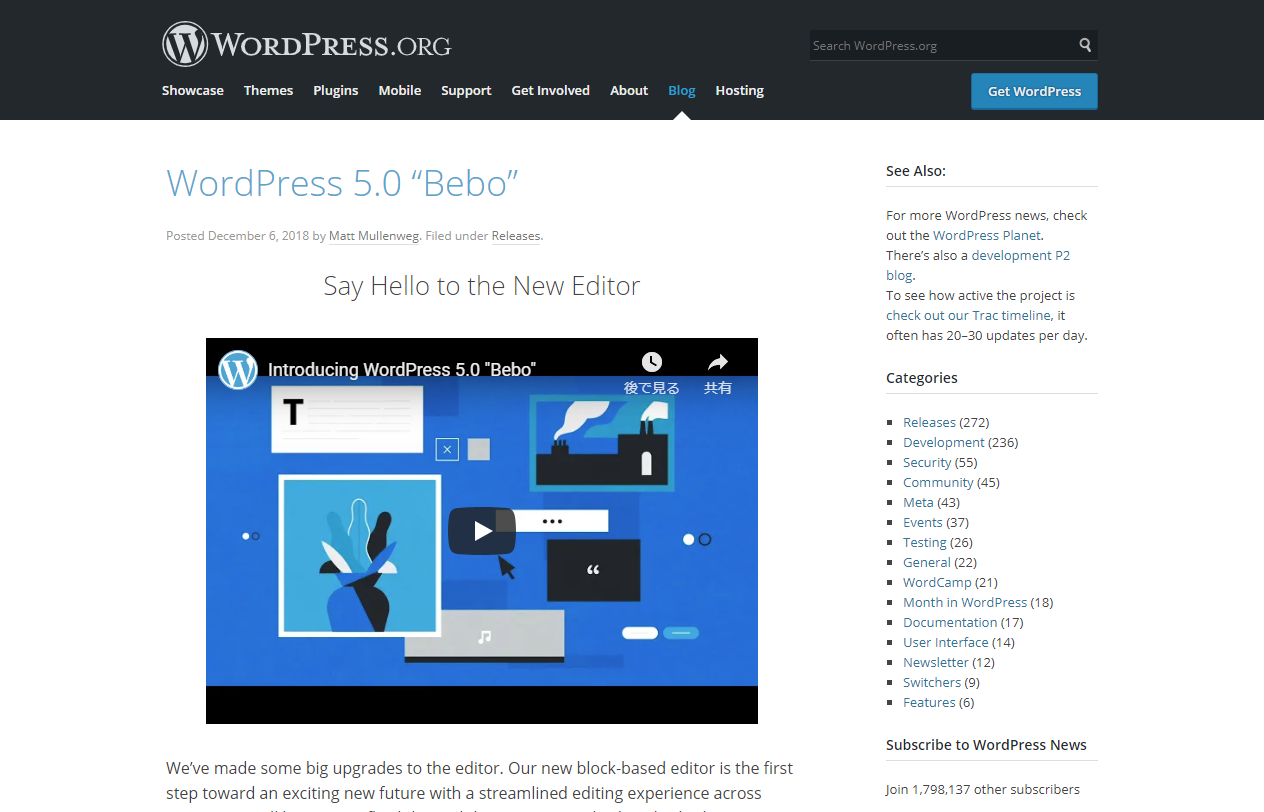Click the WordPress.org logo
The height and width of the screenshot is (812, 1264).
(307, 45)
